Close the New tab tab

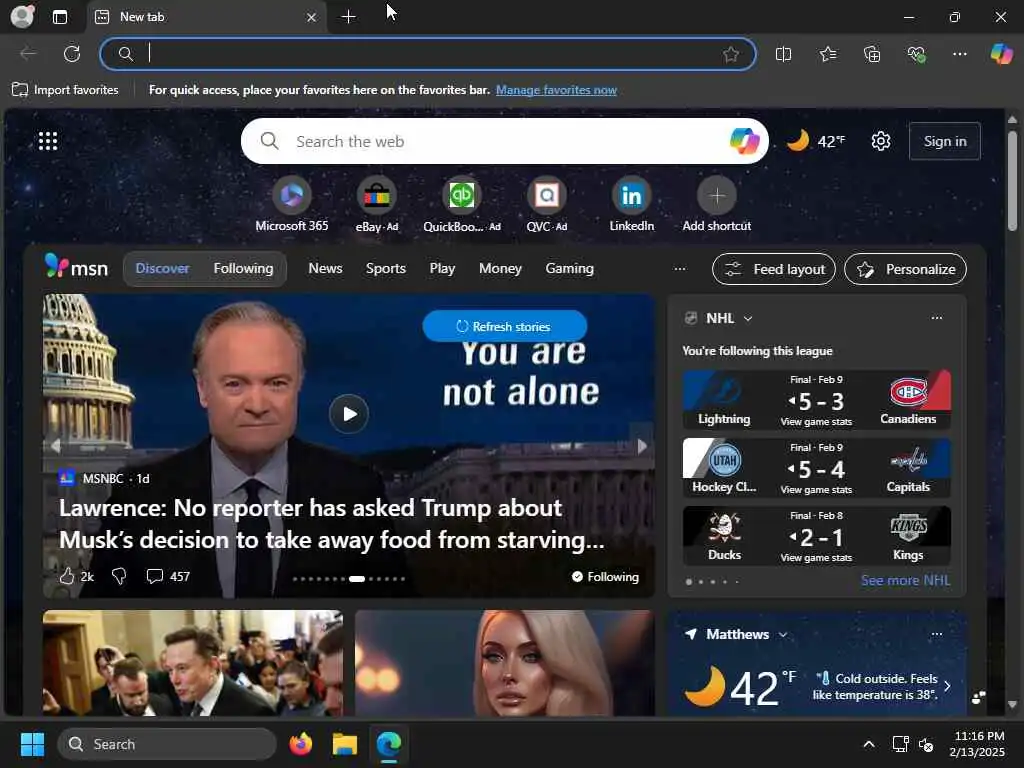[x=312, y=18]
